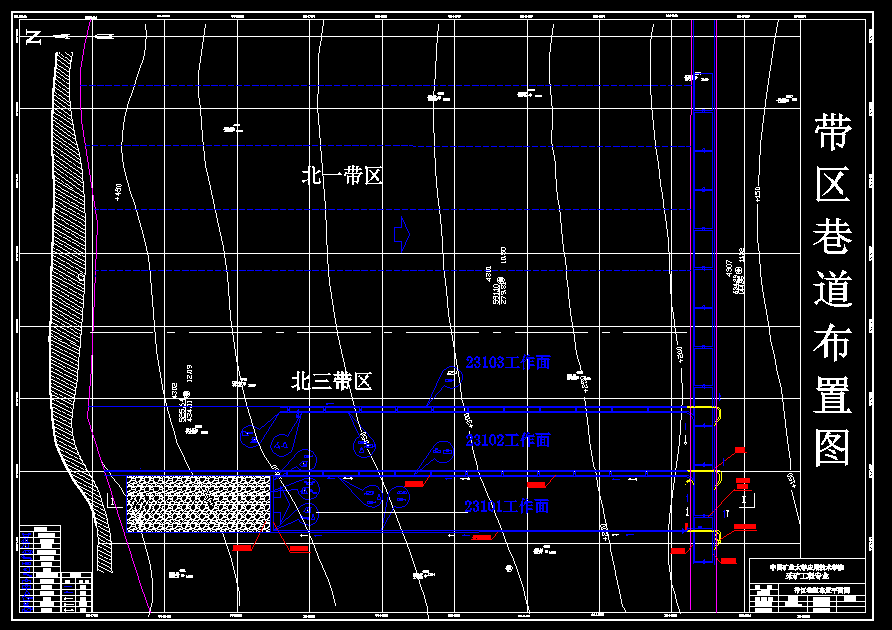Screen dimensions: 892x630
Task: Click the 北一带区 zone label
Action: click(342, 176)
